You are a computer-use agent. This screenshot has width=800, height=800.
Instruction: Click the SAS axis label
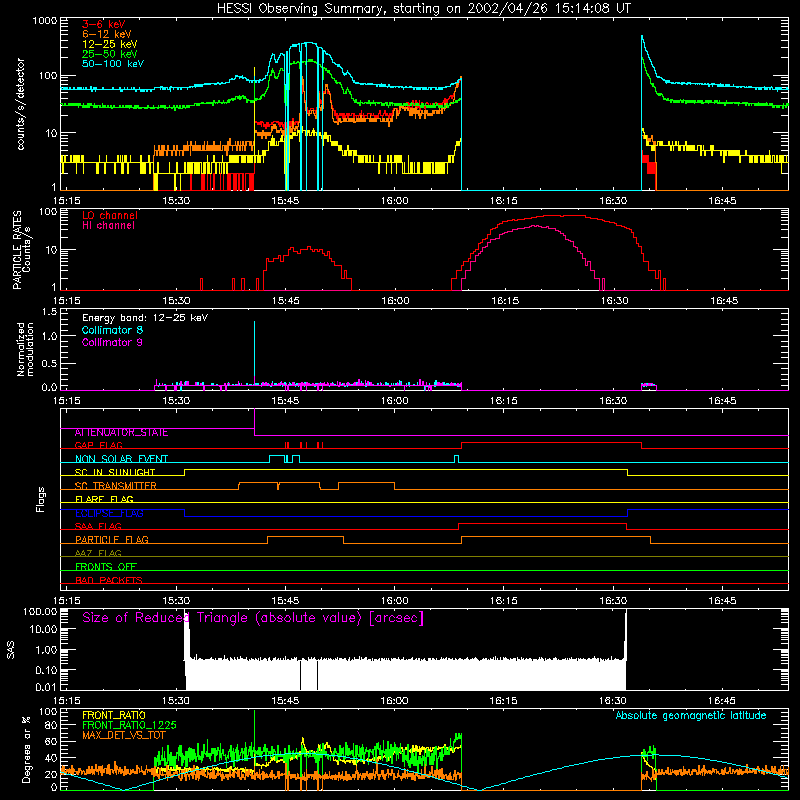coord(11,650)
